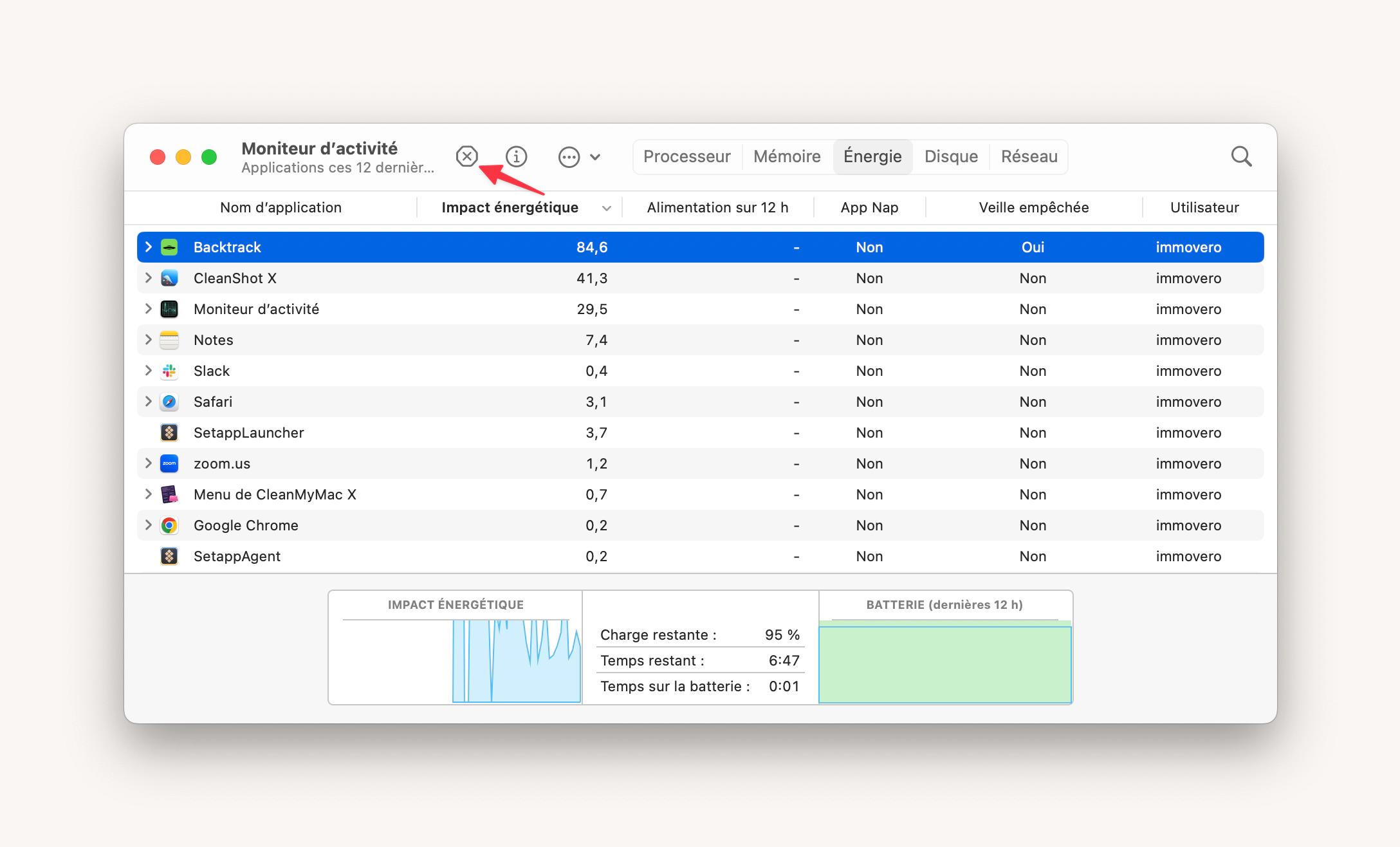Click the Safari compass icon
Viewport: 1400px width, 847px height.
point(169,402)
